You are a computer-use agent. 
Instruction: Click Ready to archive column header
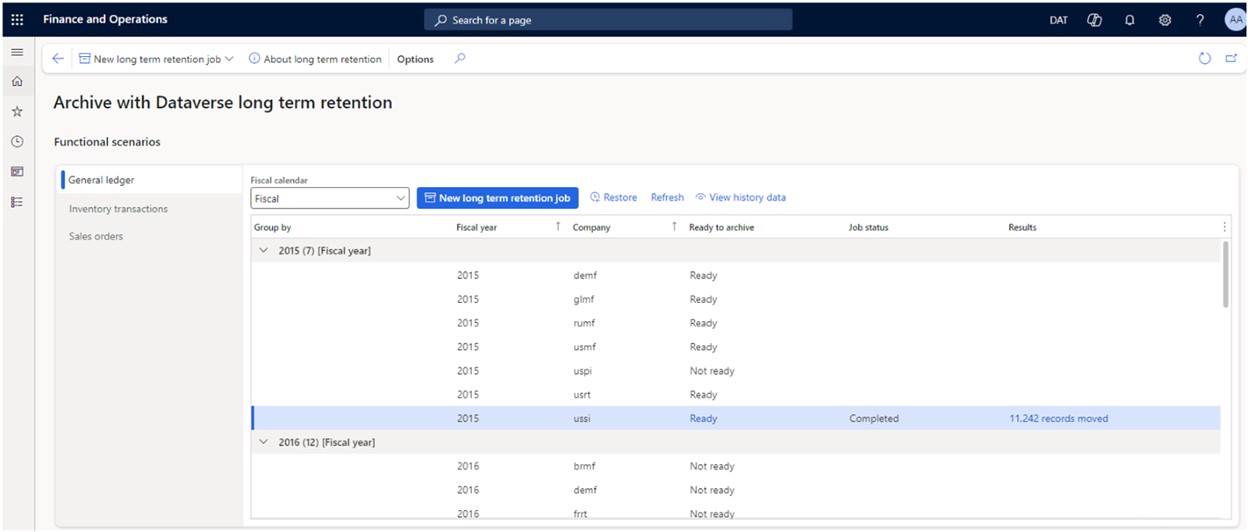(722, 227)
